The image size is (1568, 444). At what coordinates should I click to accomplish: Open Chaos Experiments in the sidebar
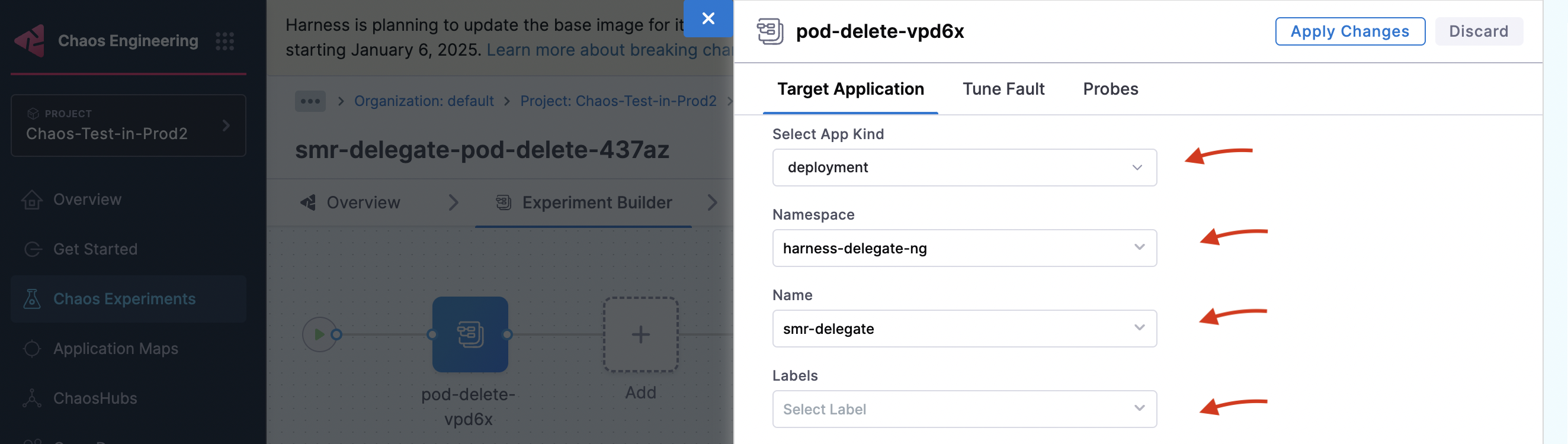pos(129,298)
